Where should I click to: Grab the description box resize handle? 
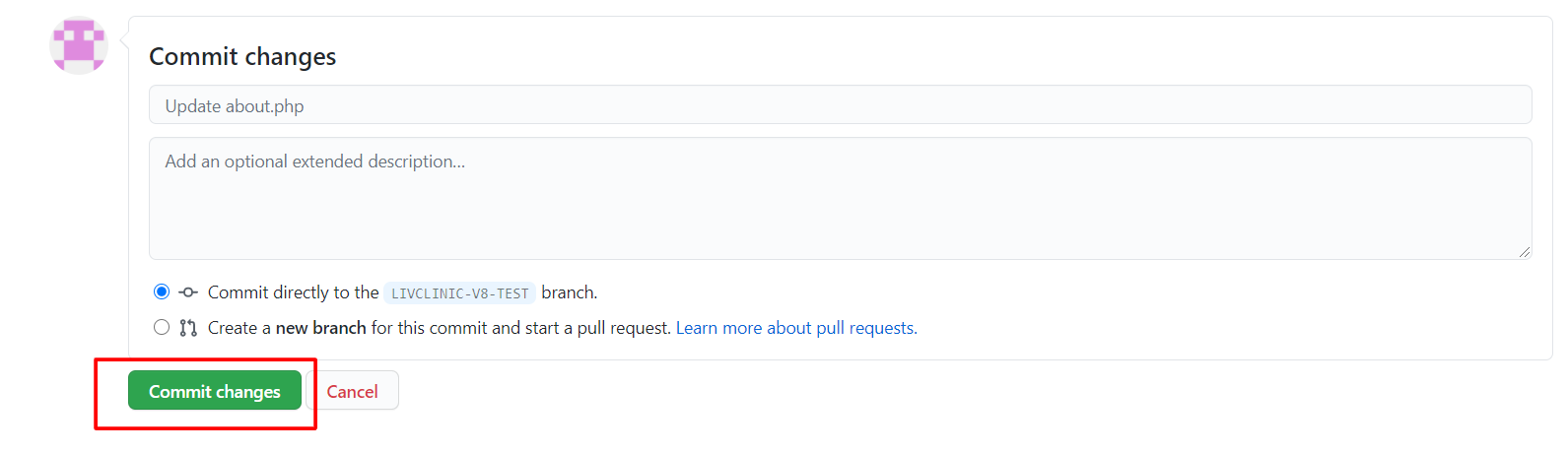click(1524, 252)
